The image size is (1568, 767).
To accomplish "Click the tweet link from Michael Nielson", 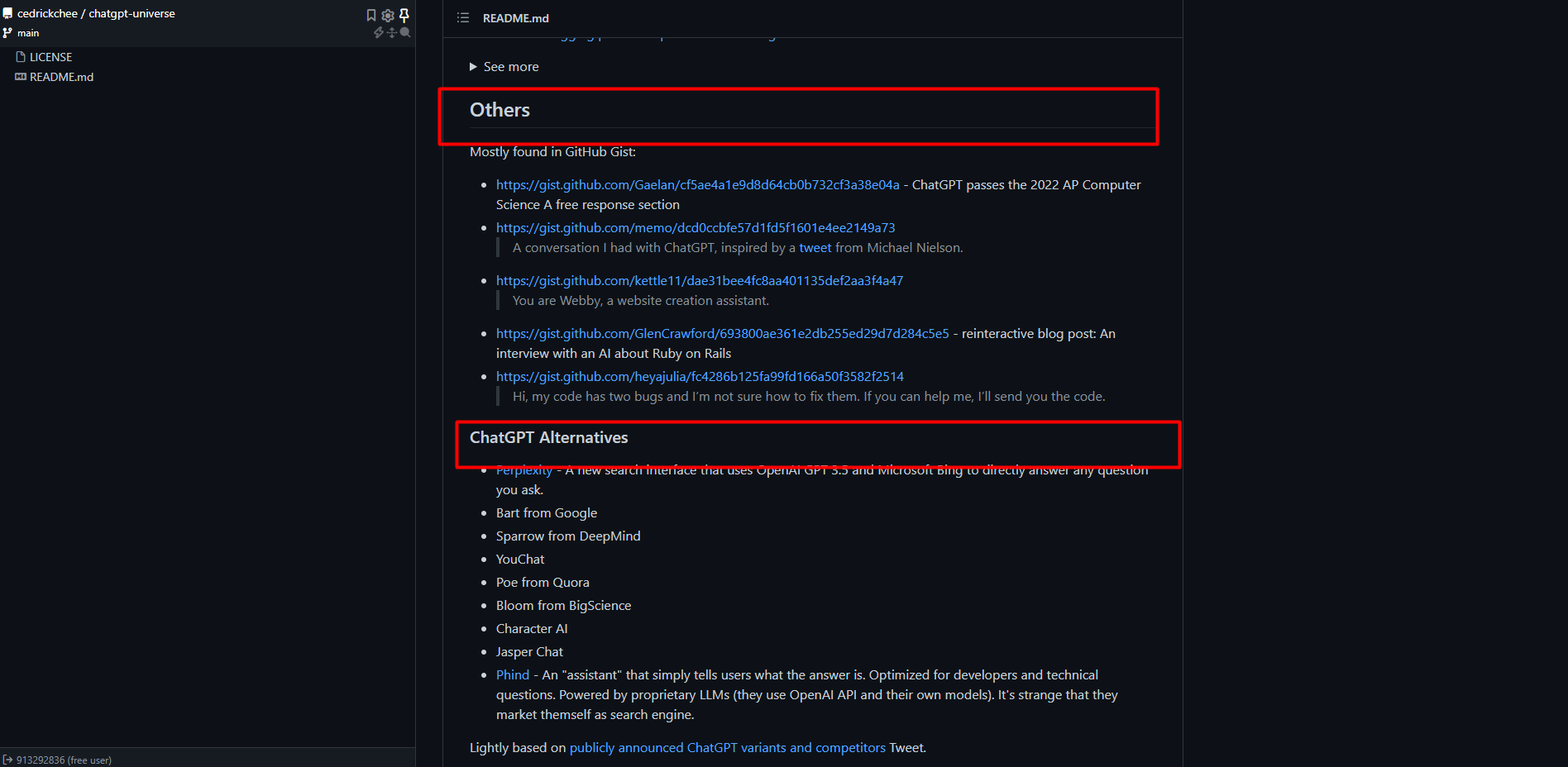I will point(815,248).
